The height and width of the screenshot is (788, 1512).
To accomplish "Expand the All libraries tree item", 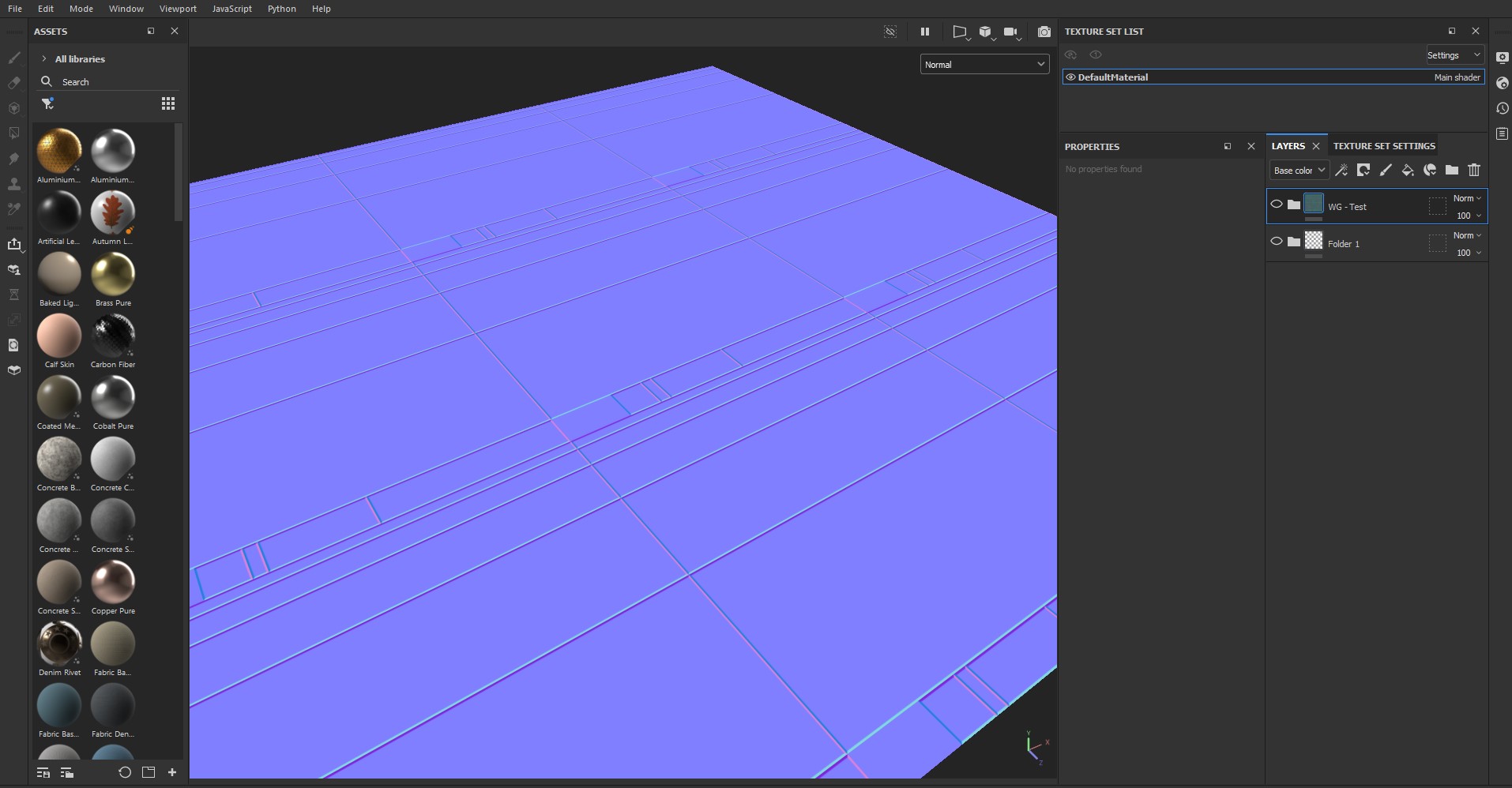I will (x=44, y=58).
